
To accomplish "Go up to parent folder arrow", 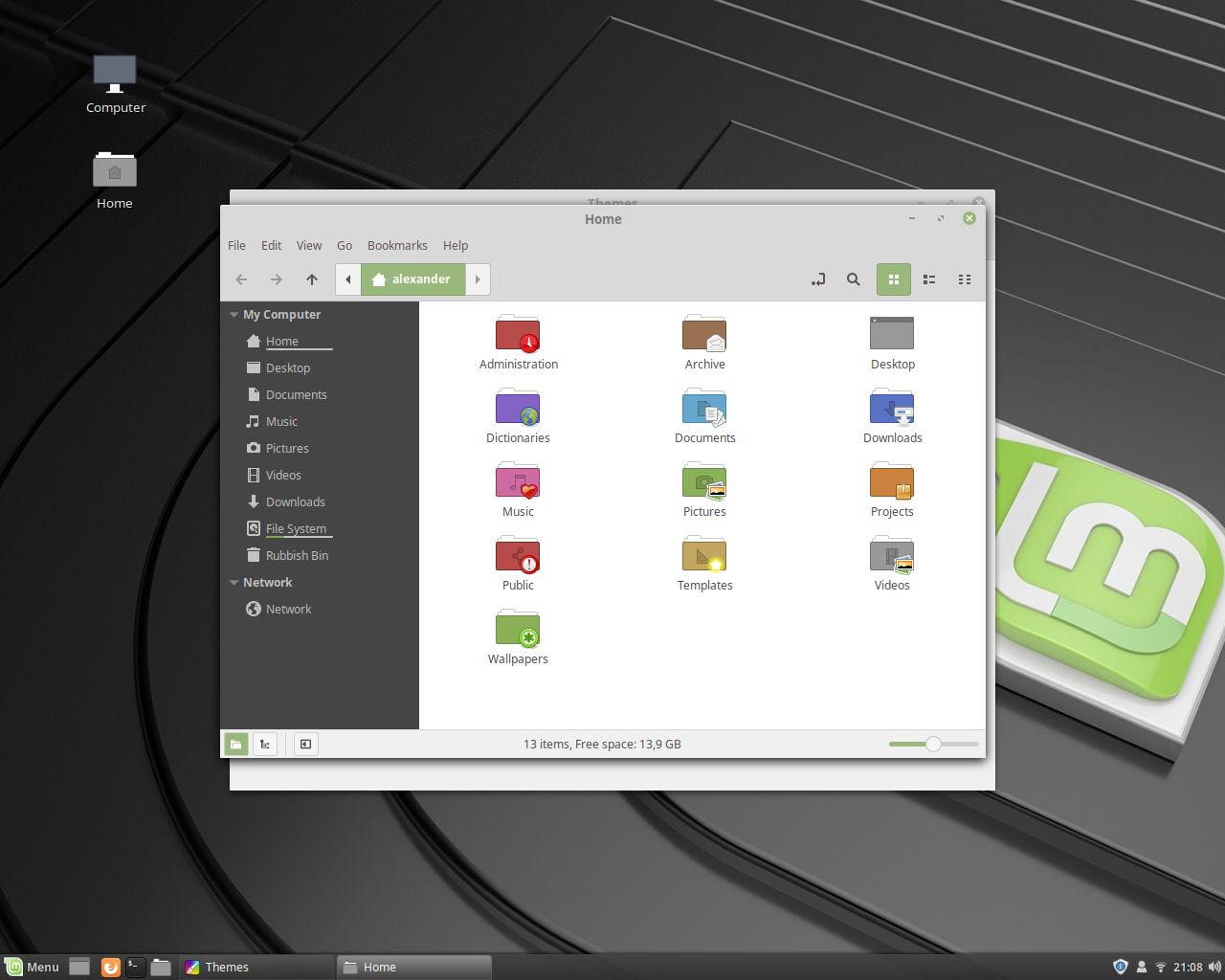I will pos(312,279).
